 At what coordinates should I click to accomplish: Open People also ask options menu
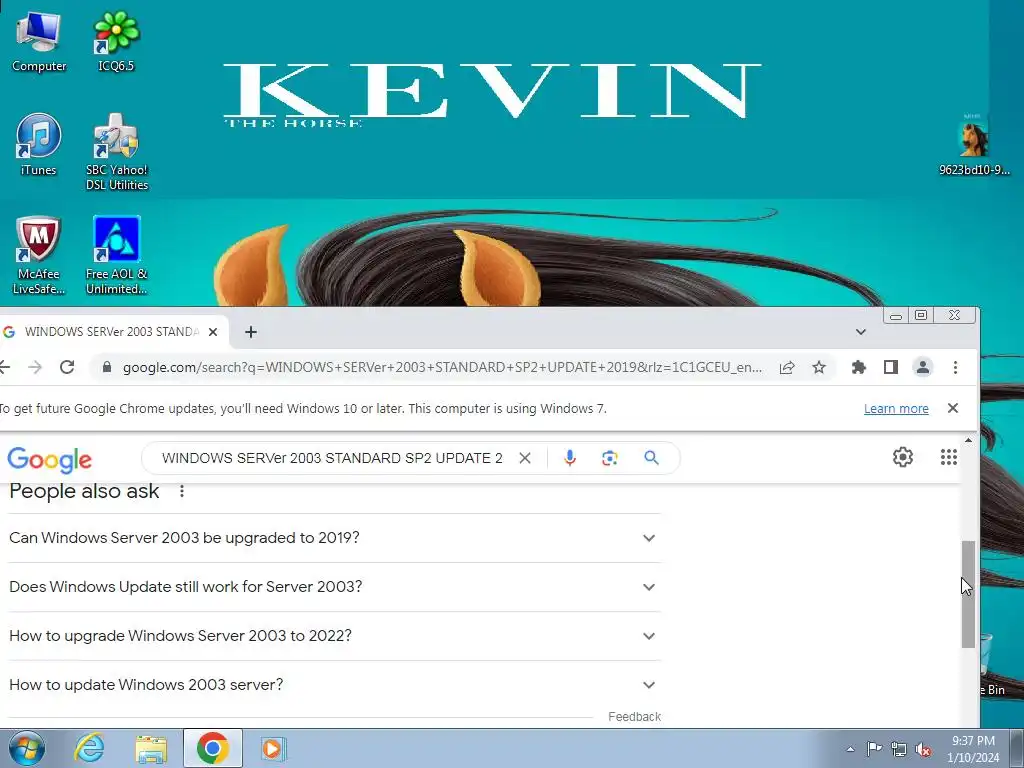182,491
